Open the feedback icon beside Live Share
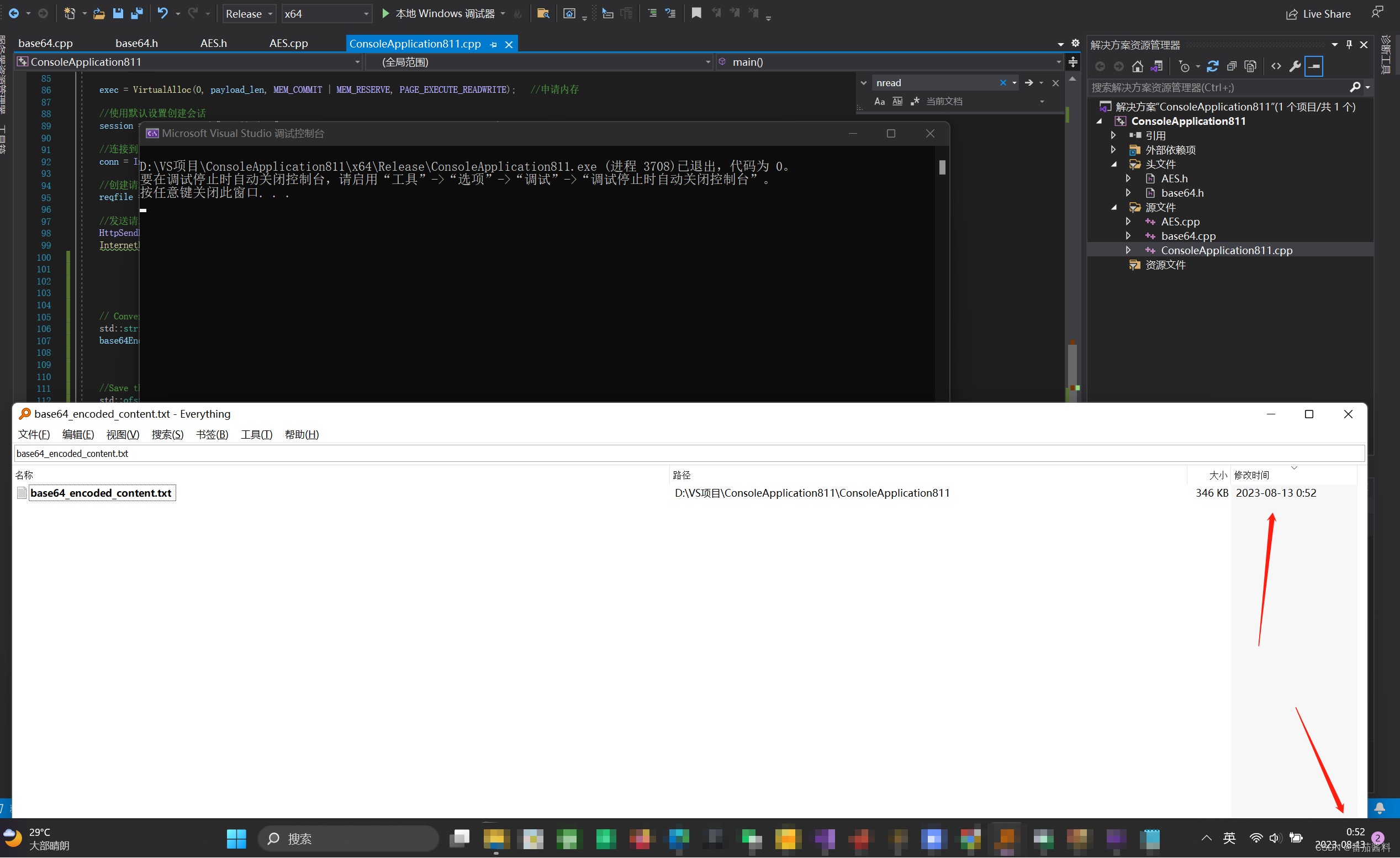 tap(1377, 13)
